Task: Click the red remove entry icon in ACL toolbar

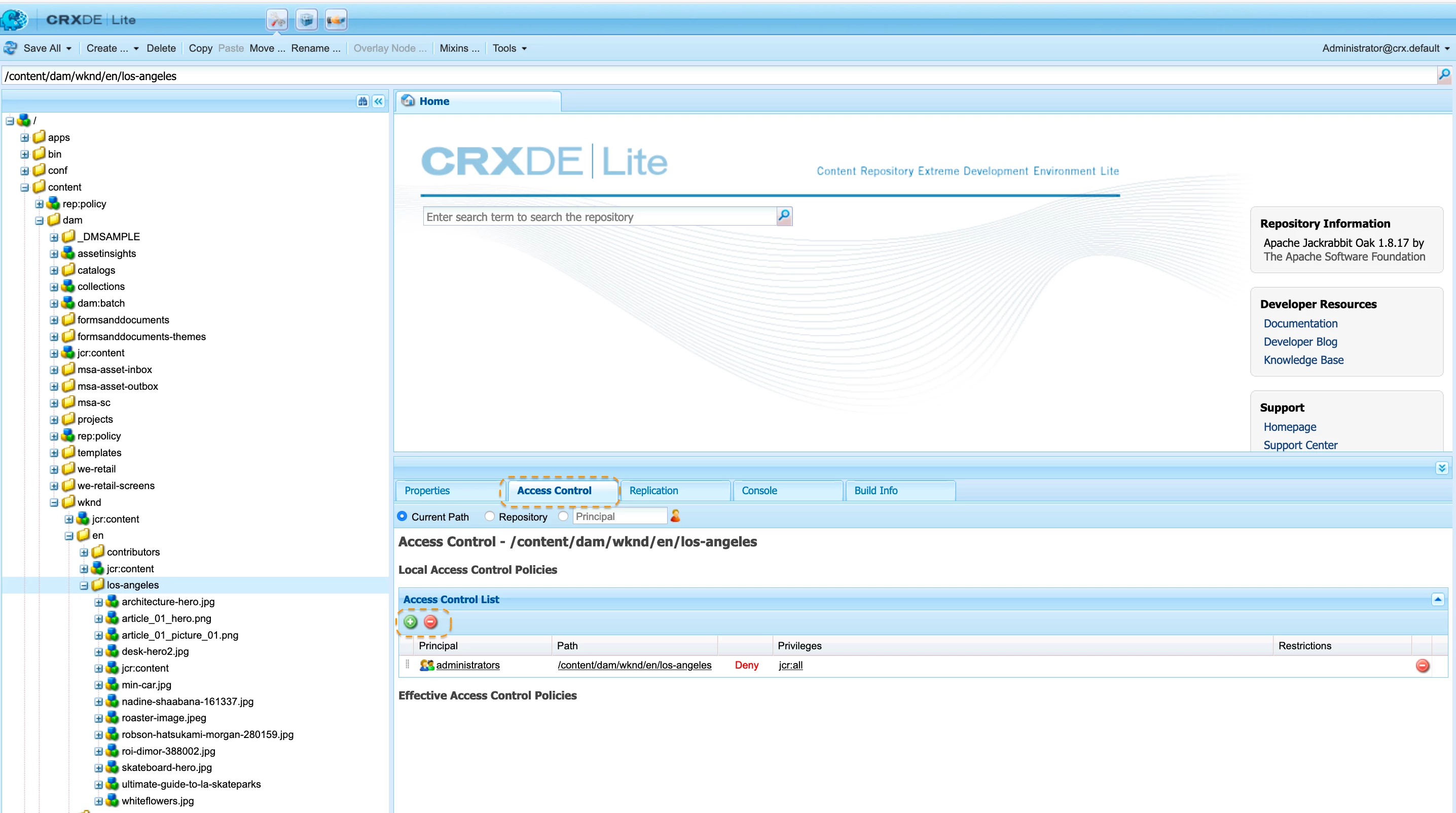Action: tap(431, 622)
